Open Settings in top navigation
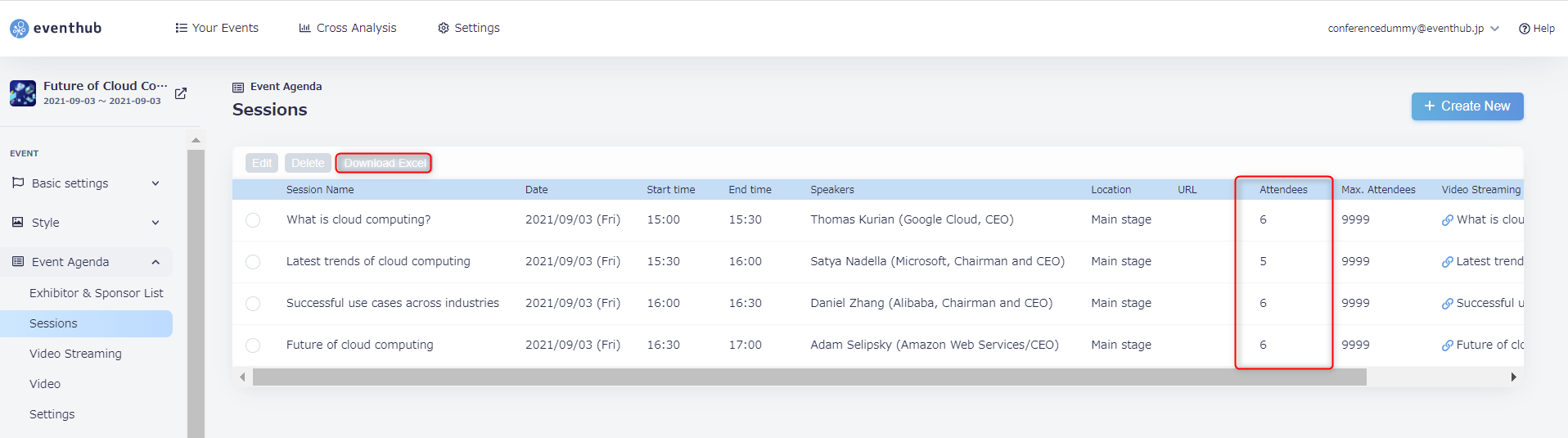 pos(469,28)
